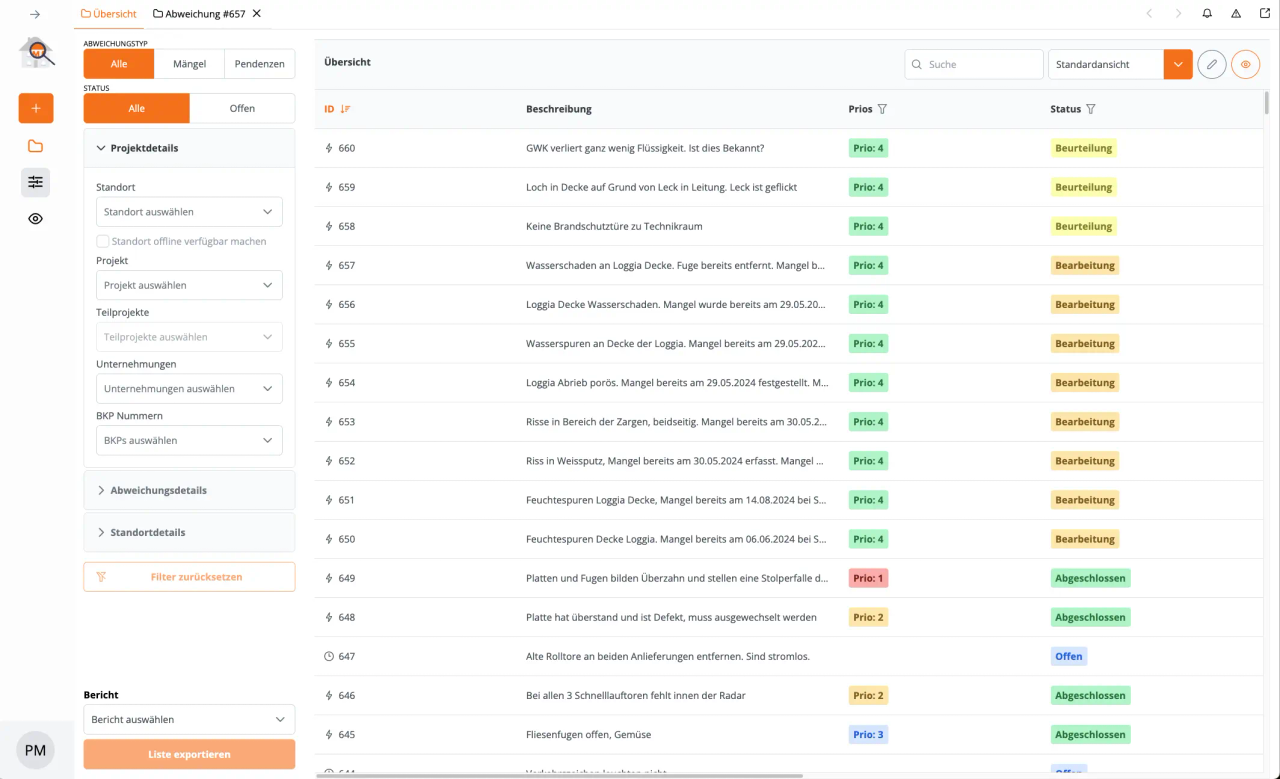Open the notification bell icon

pyautogui.click(x=1207, y=14)
